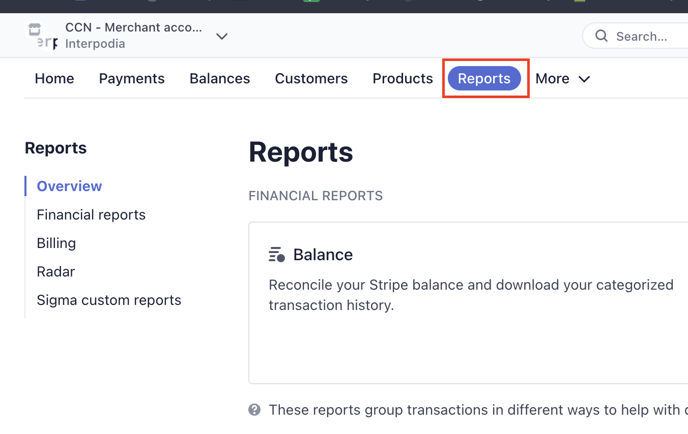This screenshot has height=434, width=688.
Task: Click the highlighted Reports tab
Action: point(484,78)
